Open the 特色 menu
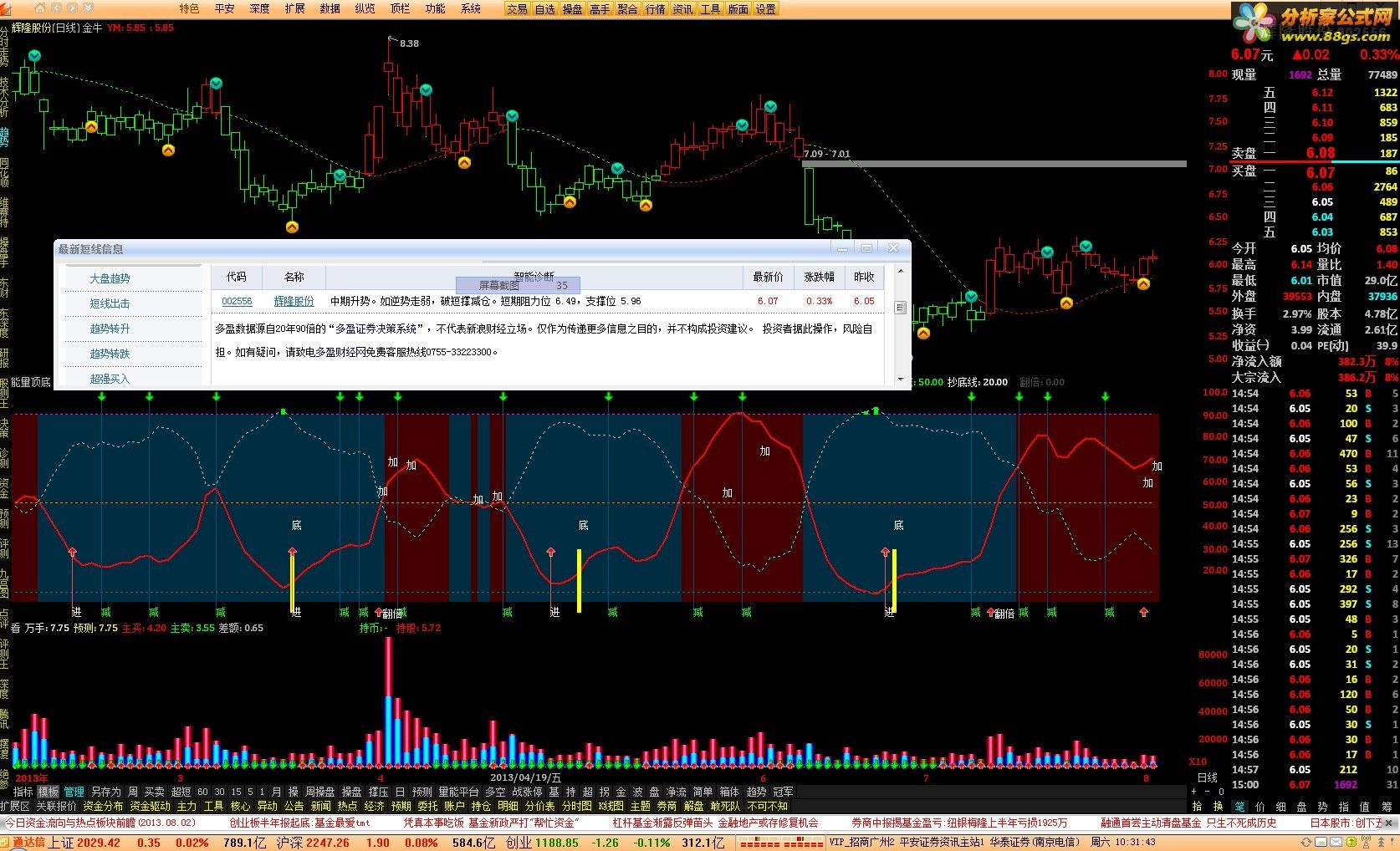The image size is (1400, 851). pyautogui.click(x=189, y=8)
